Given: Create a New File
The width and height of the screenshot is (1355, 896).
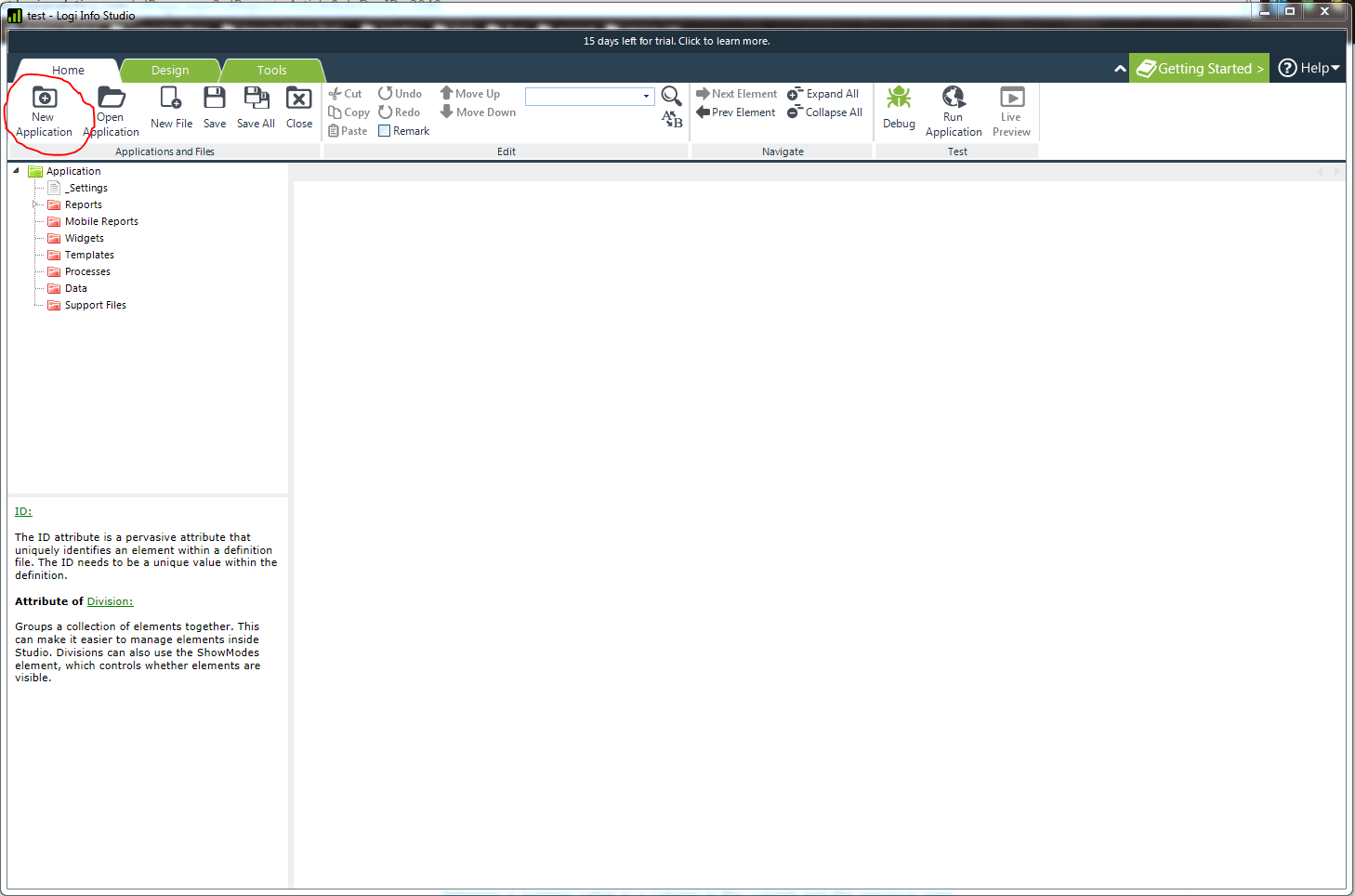Looking at the screenshot, I should click(x=171, y=99).
